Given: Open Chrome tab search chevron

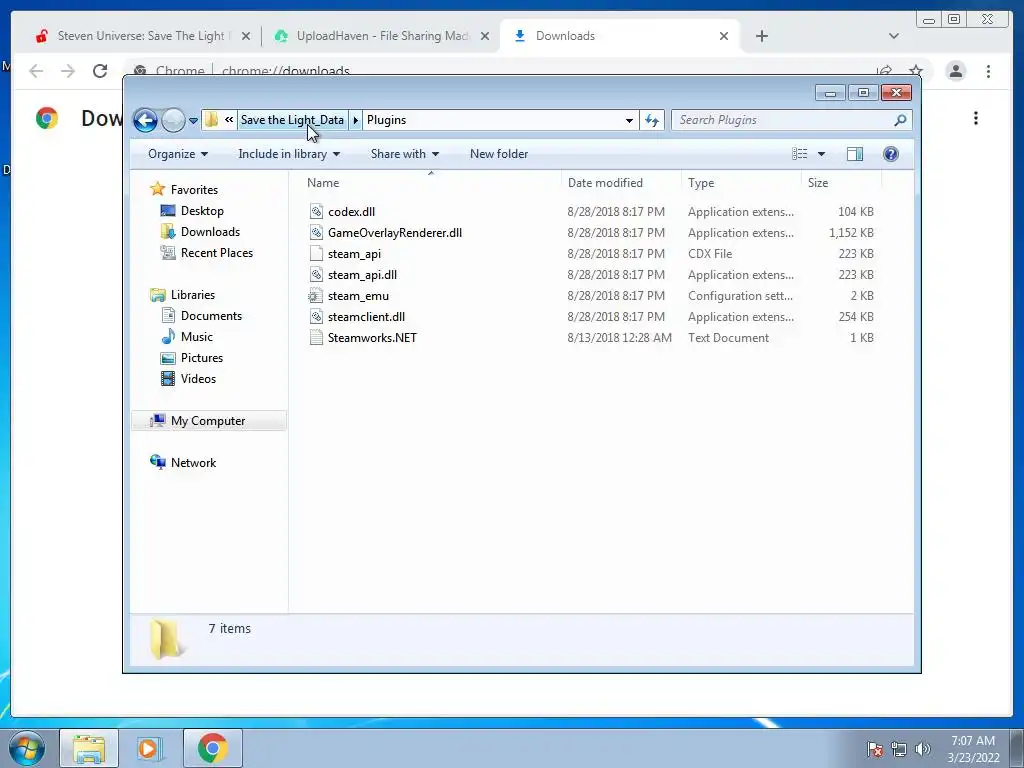Looking at the screenshot, I should pos(893,36).
